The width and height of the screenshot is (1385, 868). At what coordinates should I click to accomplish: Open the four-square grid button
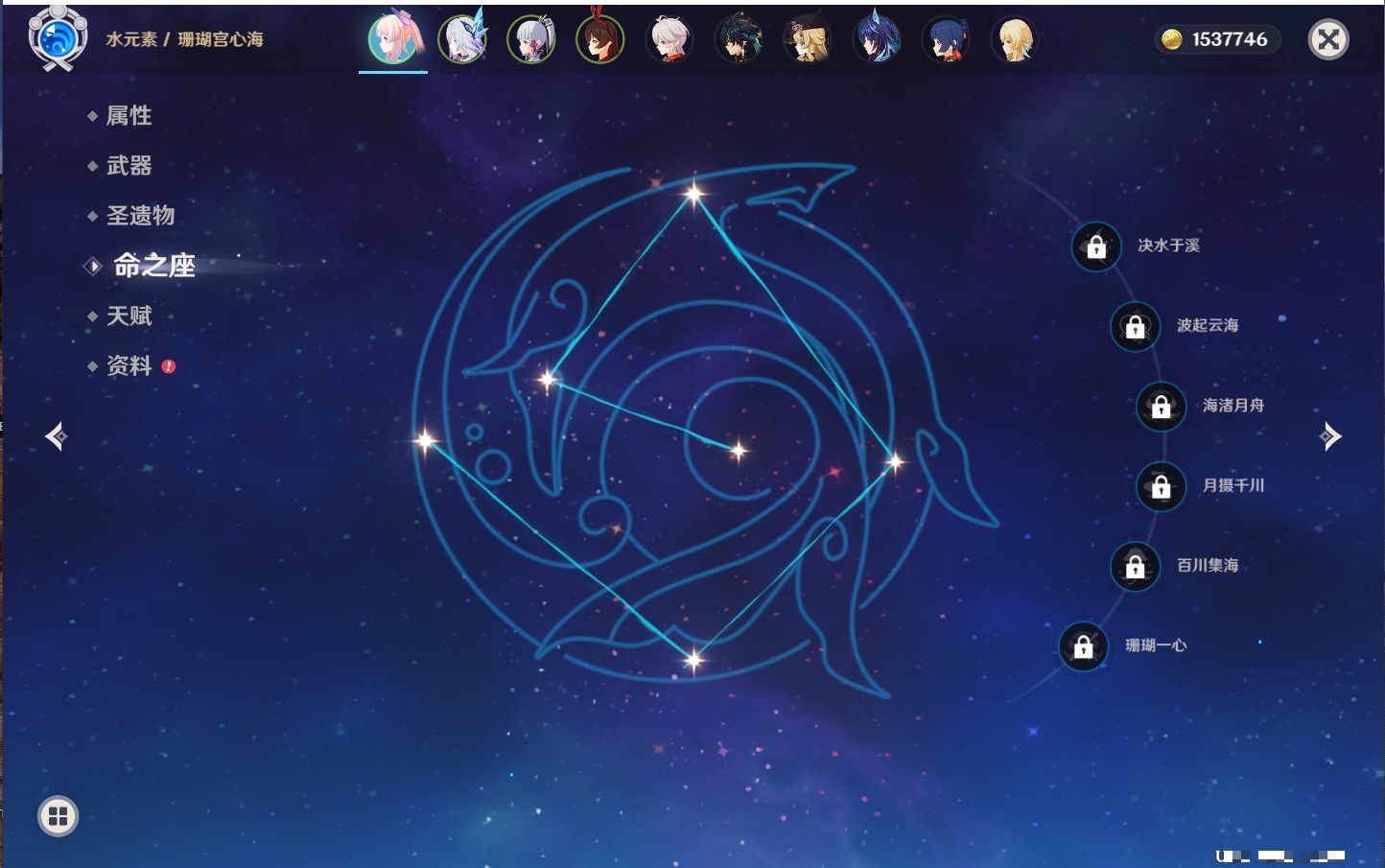click(x=58, y=816)
